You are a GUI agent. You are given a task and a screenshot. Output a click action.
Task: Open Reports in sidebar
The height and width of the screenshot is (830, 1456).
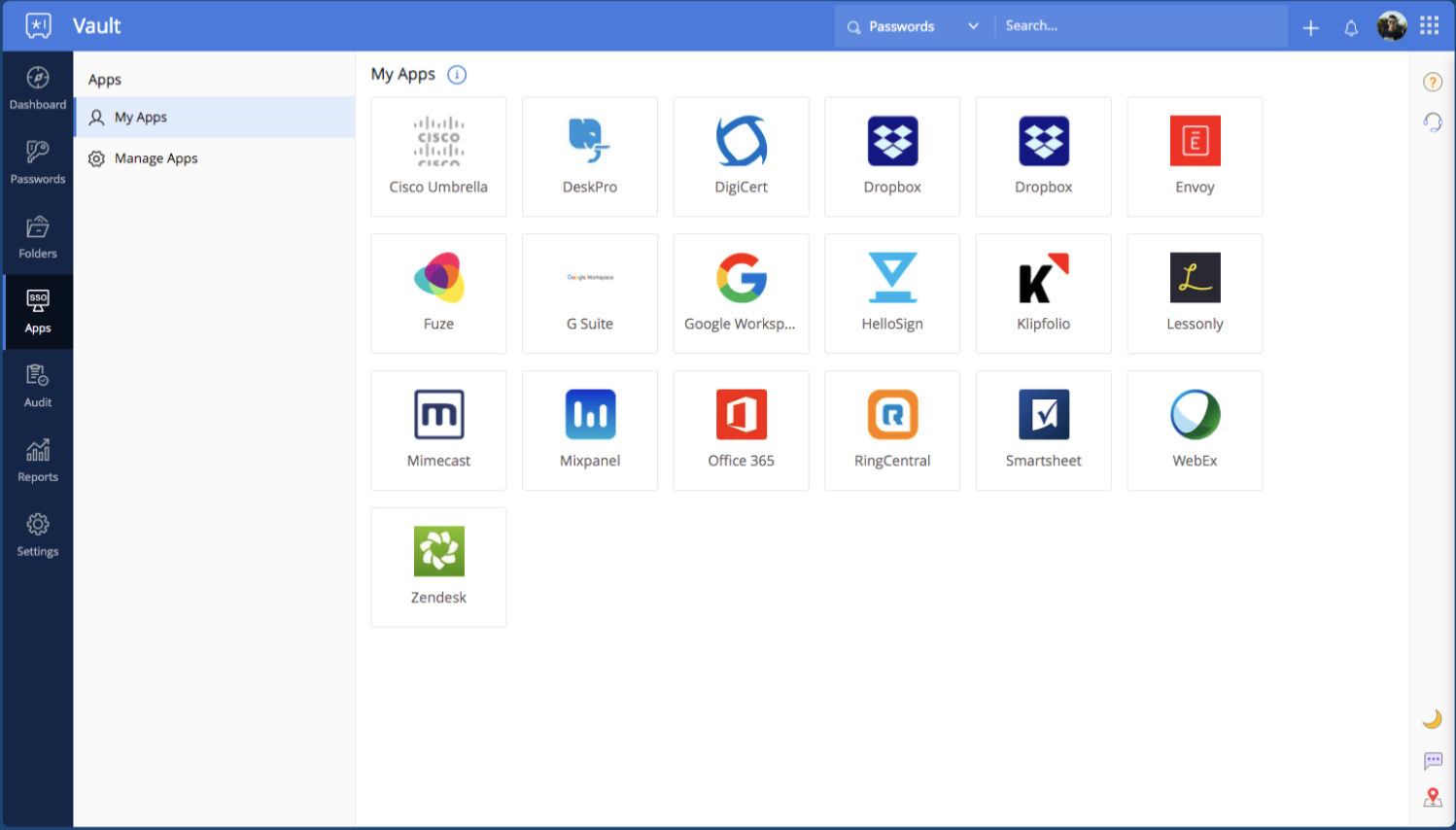[x=38, y=461]
